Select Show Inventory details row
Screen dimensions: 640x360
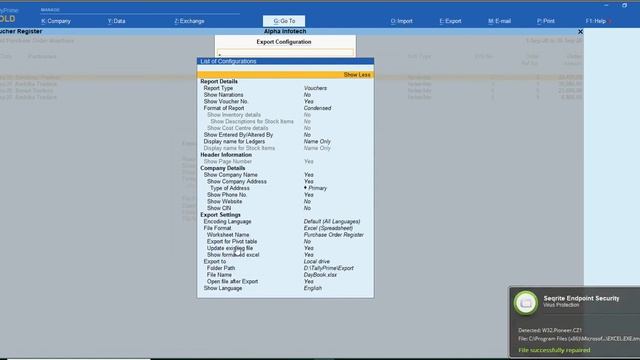[x=285, y=115]
